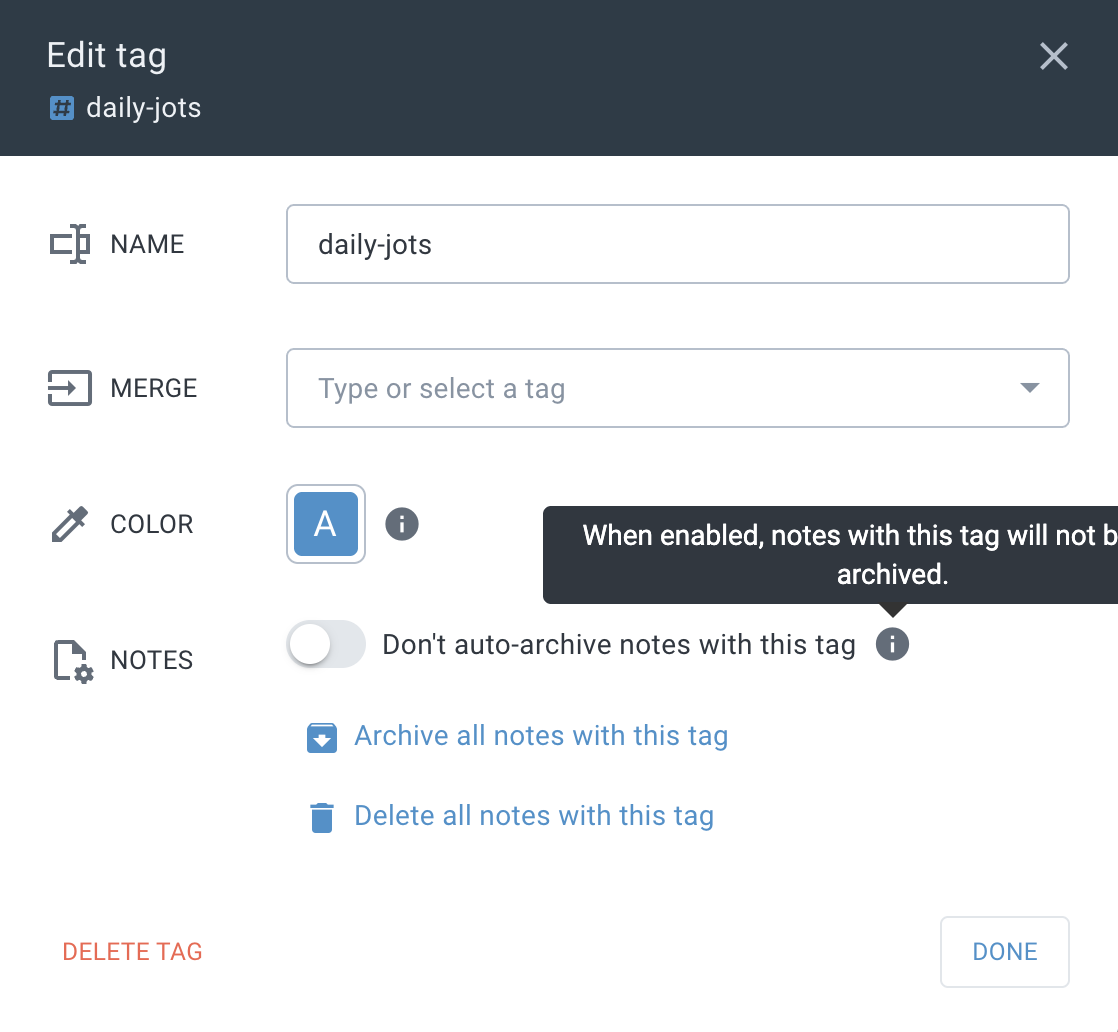The width and height of the screenshot is (1118, 1032).
Task: Open the blue "A" tag color picker
Action: 326,524
